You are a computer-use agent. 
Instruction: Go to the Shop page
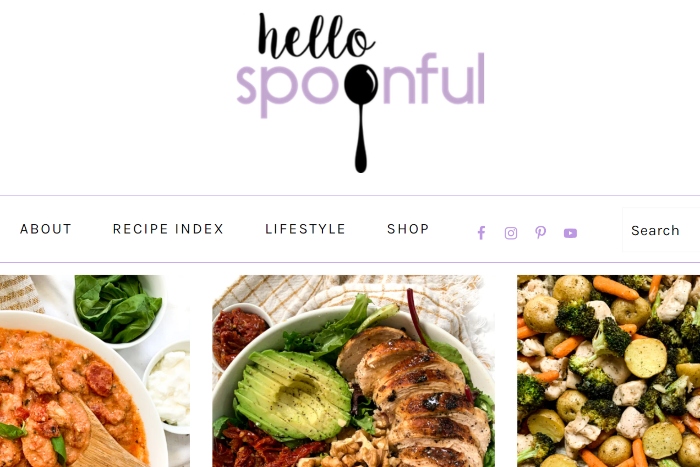pos(408,229)
